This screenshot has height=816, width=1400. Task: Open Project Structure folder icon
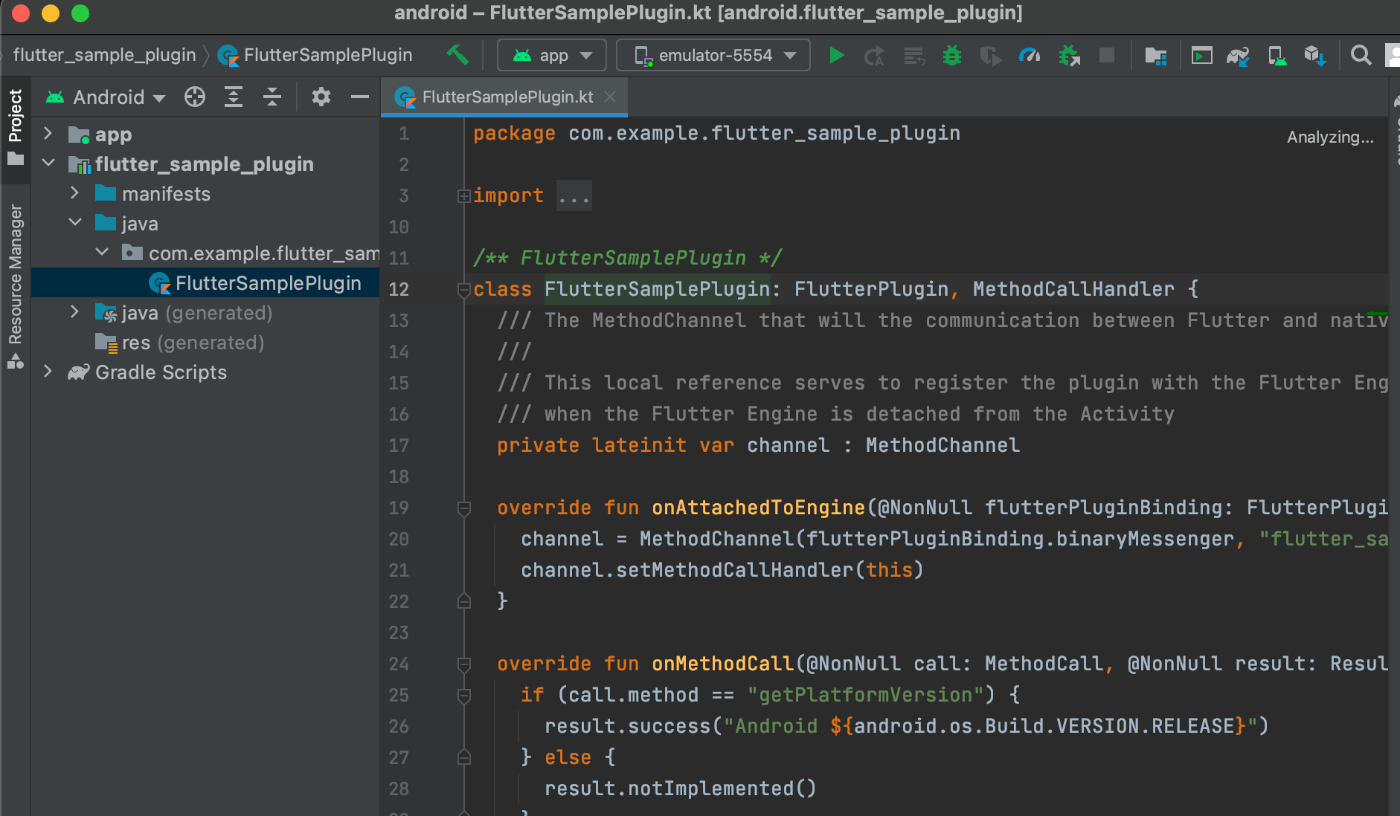tap(1155, 55)
